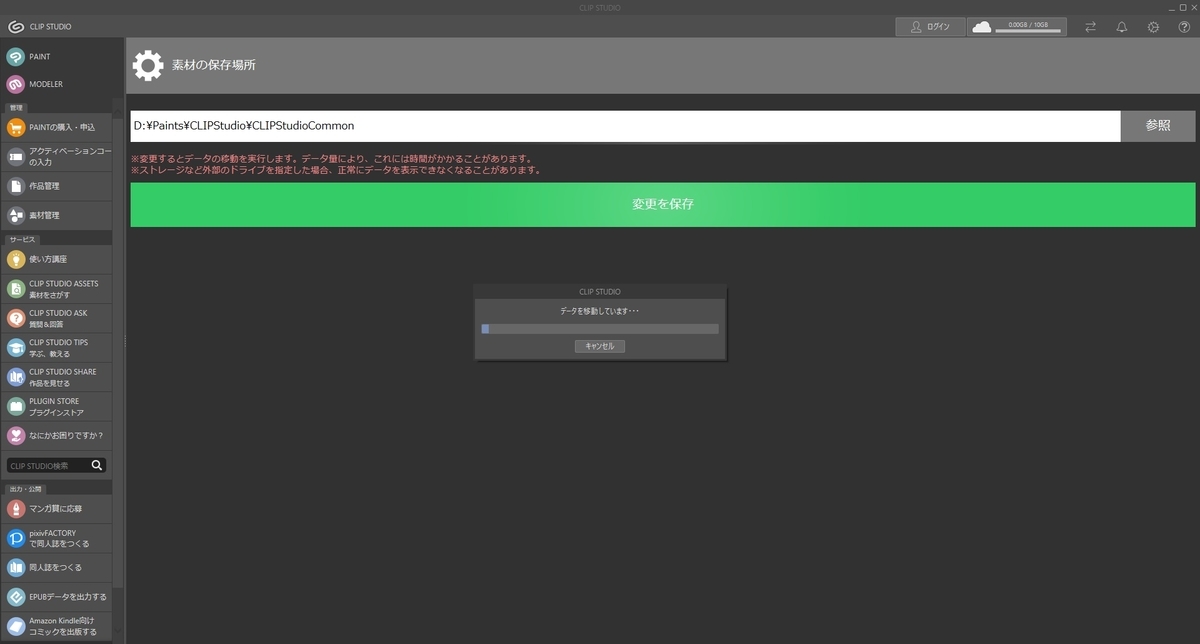Screen dimensions: 1200x644
Task: Open the notifications bell icon
Action: click(1122, 26)
